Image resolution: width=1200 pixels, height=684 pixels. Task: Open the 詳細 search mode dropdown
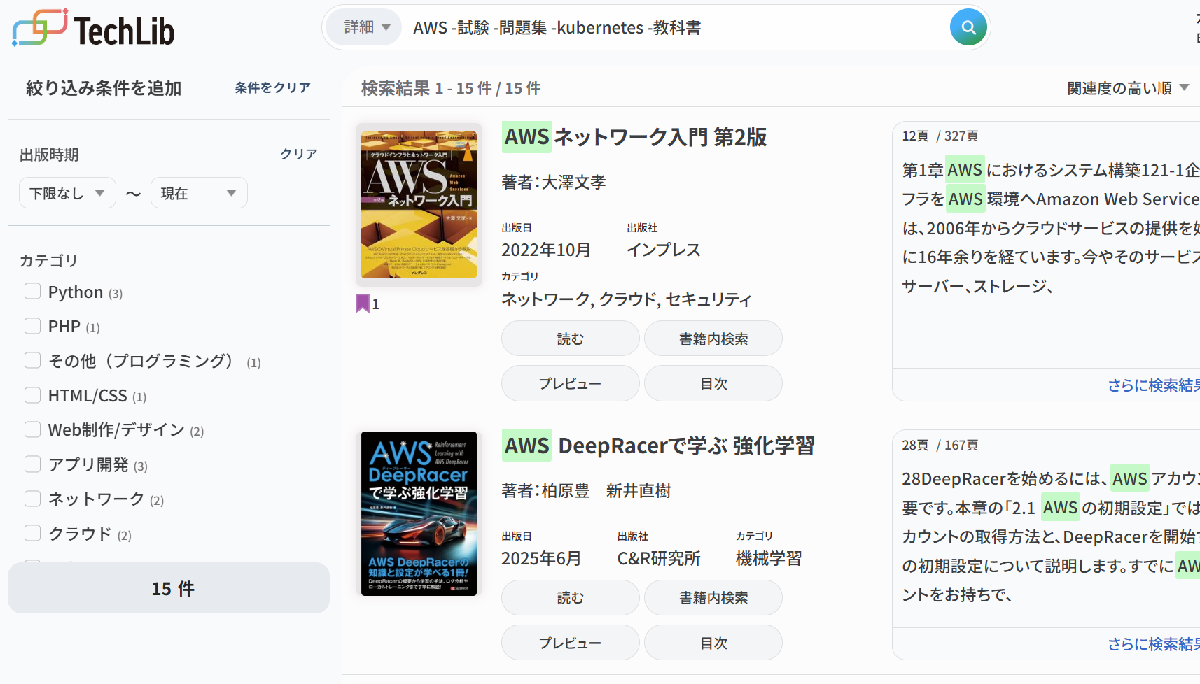click(x=364, y=27)
